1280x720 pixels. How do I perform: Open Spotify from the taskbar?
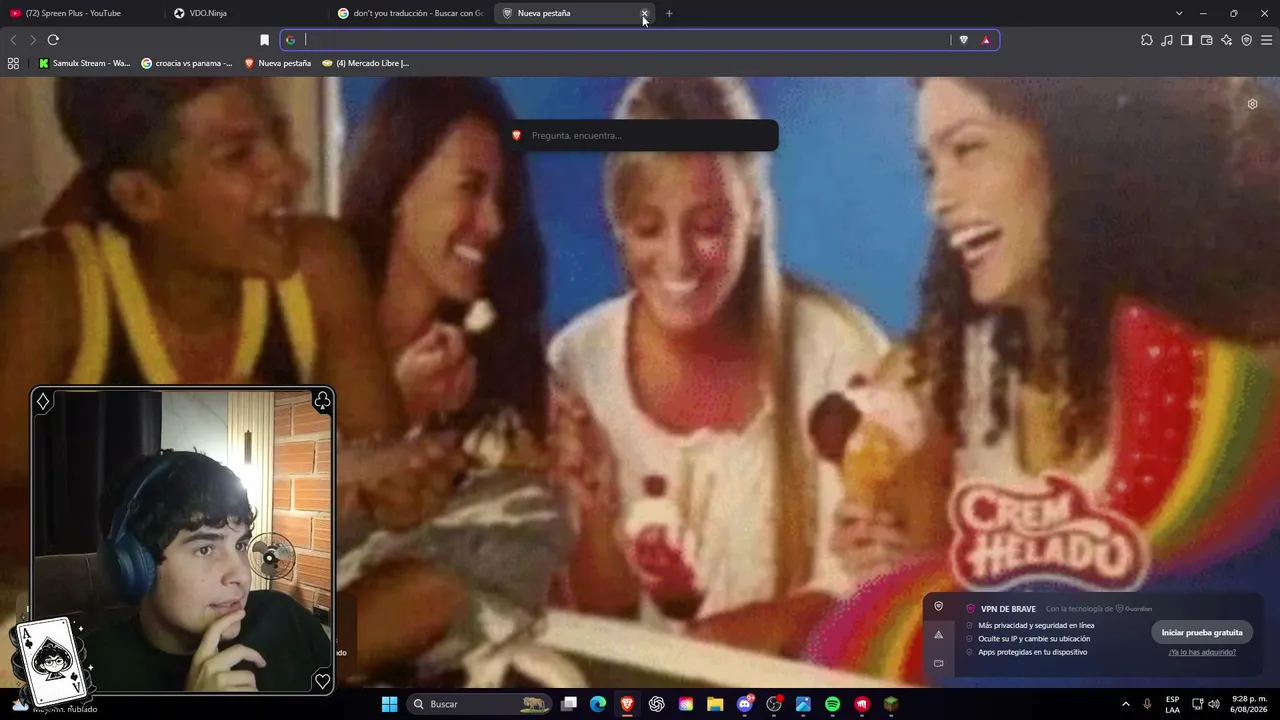click(833, 704)
